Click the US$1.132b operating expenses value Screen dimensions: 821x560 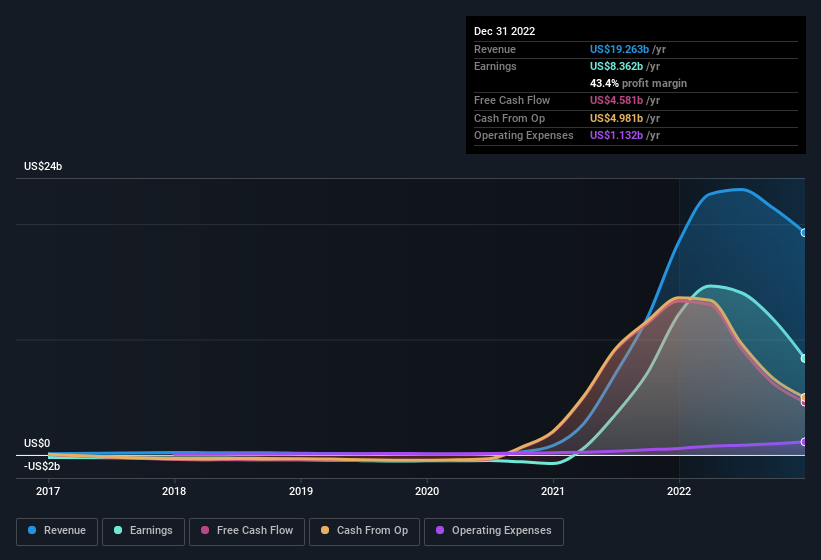(x=616, y=136)
